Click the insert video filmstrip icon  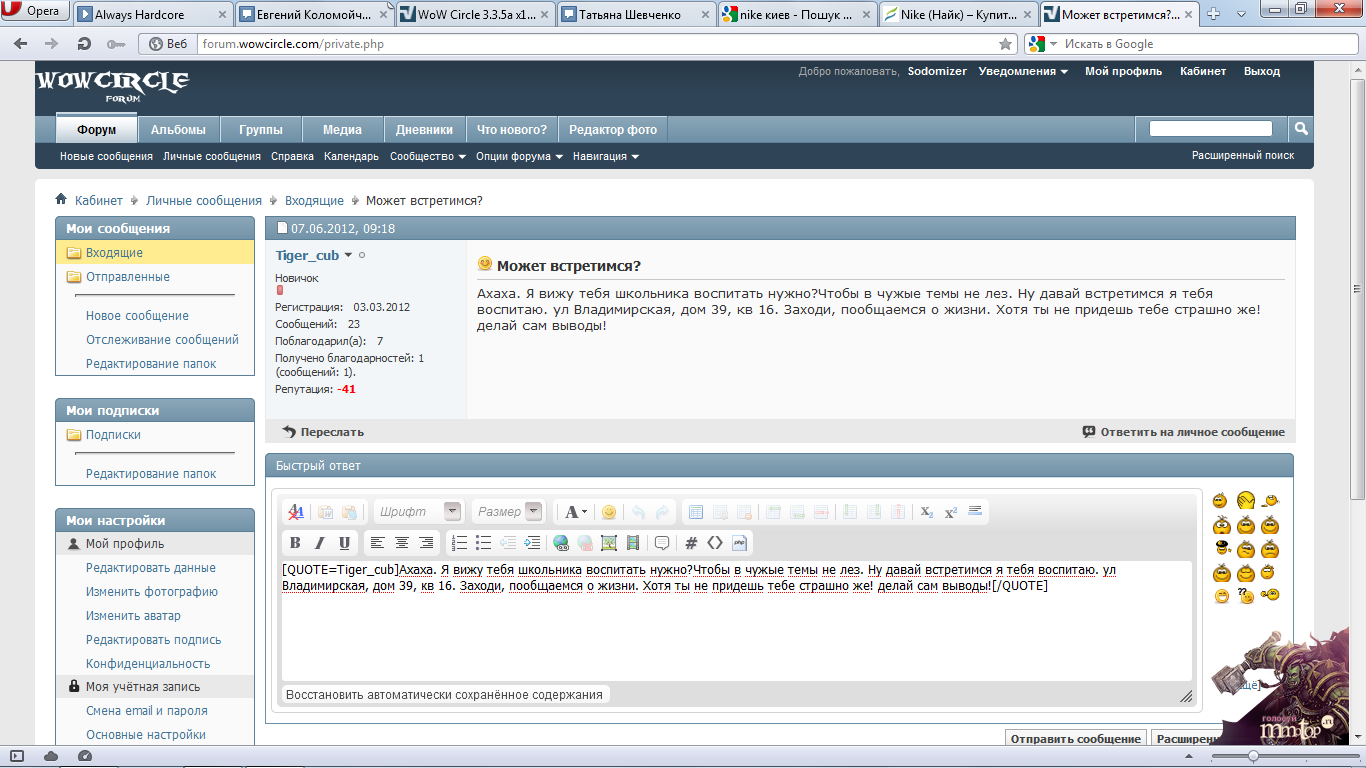point(633,543)
